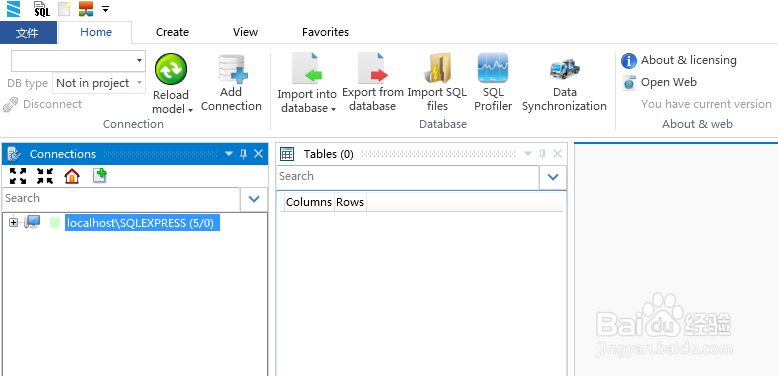Screen dimensions: 778x376
Task: Click the application logo icon in title bar
Action: coord(13,8)
